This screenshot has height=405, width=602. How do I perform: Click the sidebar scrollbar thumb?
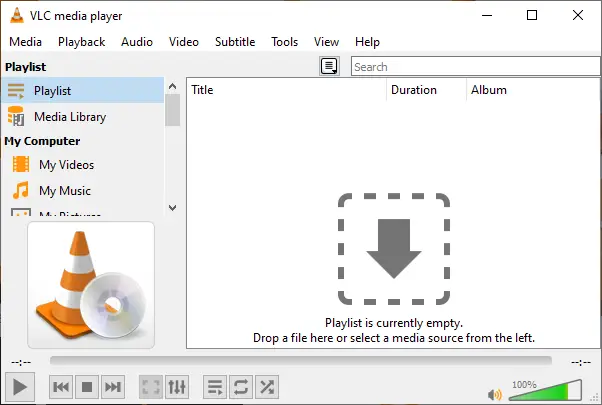[172, 110]
